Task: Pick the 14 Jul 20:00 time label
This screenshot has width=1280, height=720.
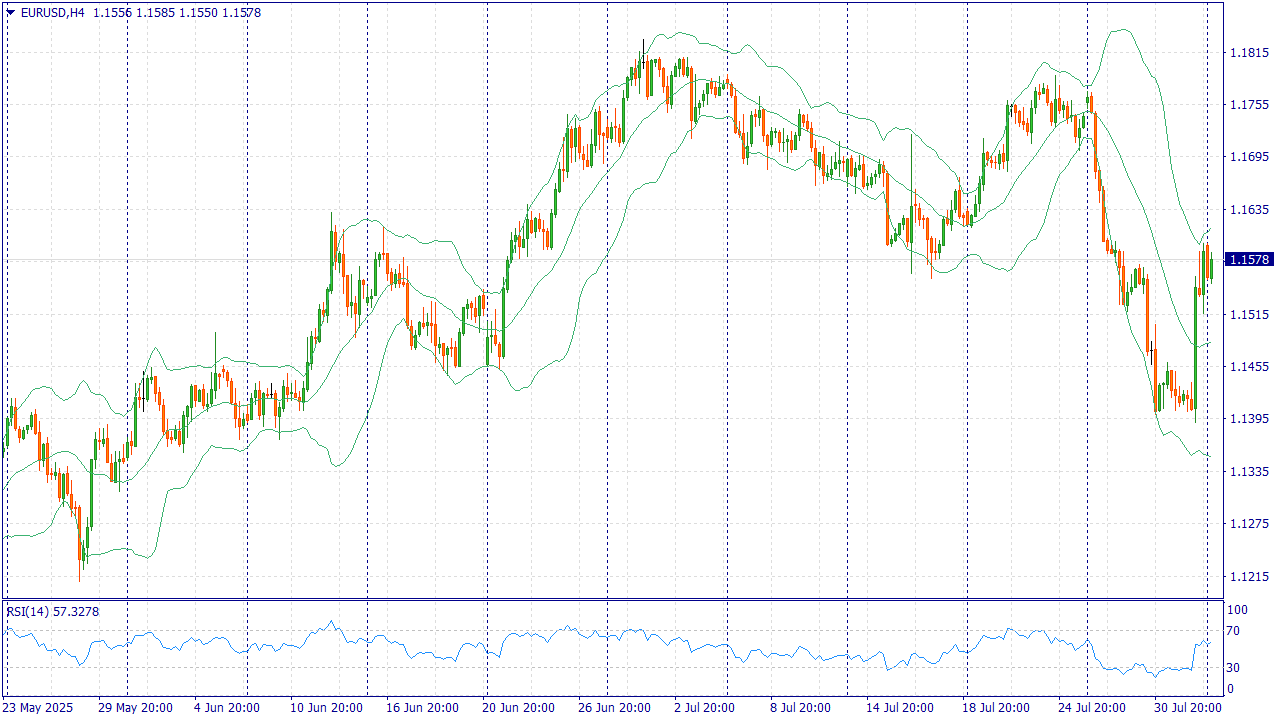Action: click(x=899, y=708)
